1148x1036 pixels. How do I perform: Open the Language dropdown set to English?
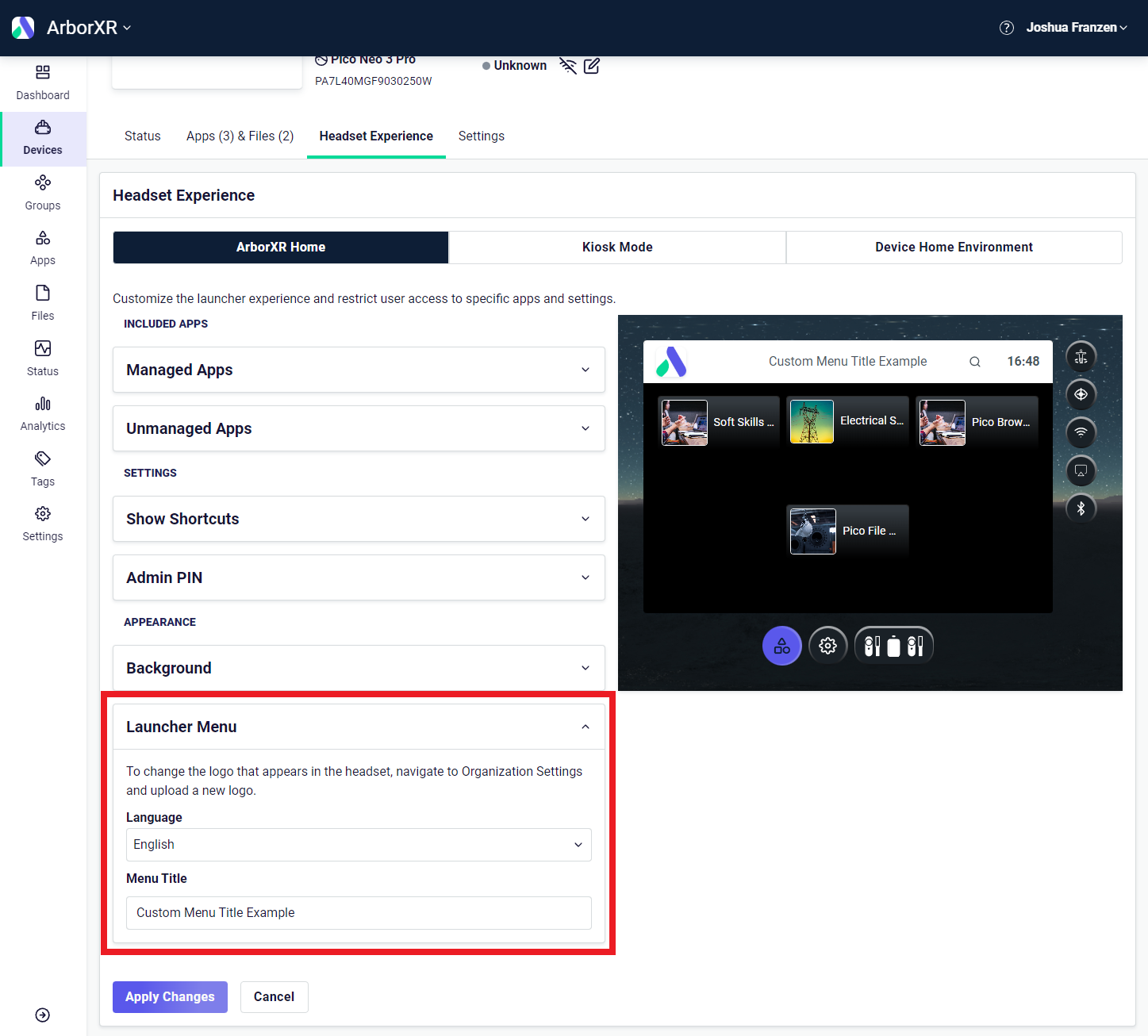(358, 844)
